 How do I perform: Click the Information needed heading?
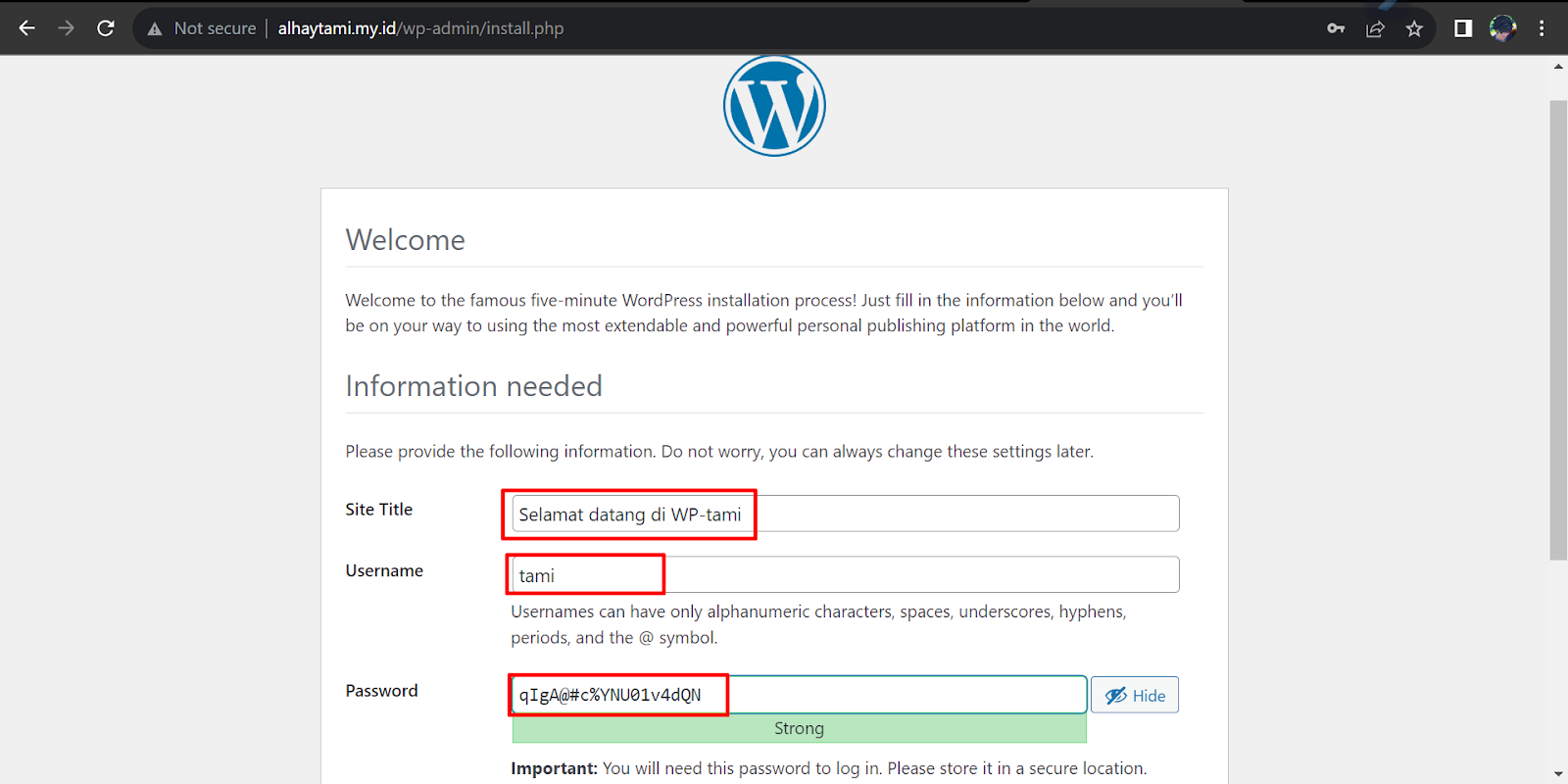[474, 386]
